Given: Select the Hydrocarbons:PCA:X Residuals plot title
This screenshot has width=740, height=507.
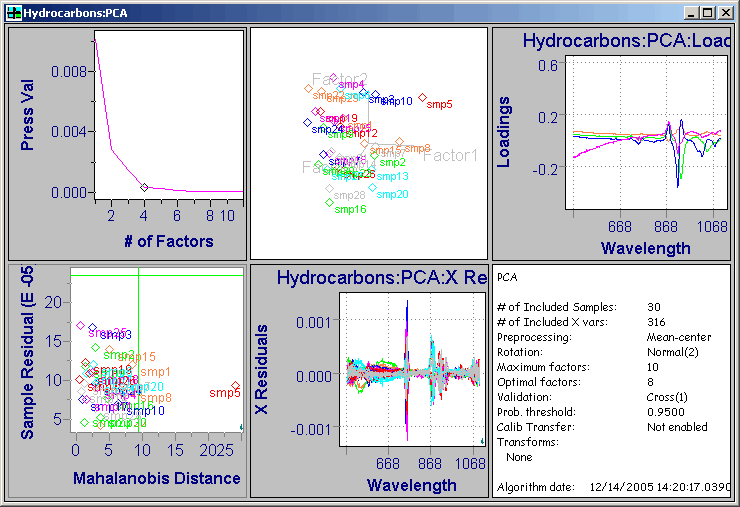Looking at the screenshot, I should pyautogui.click(x=382, y=277).
